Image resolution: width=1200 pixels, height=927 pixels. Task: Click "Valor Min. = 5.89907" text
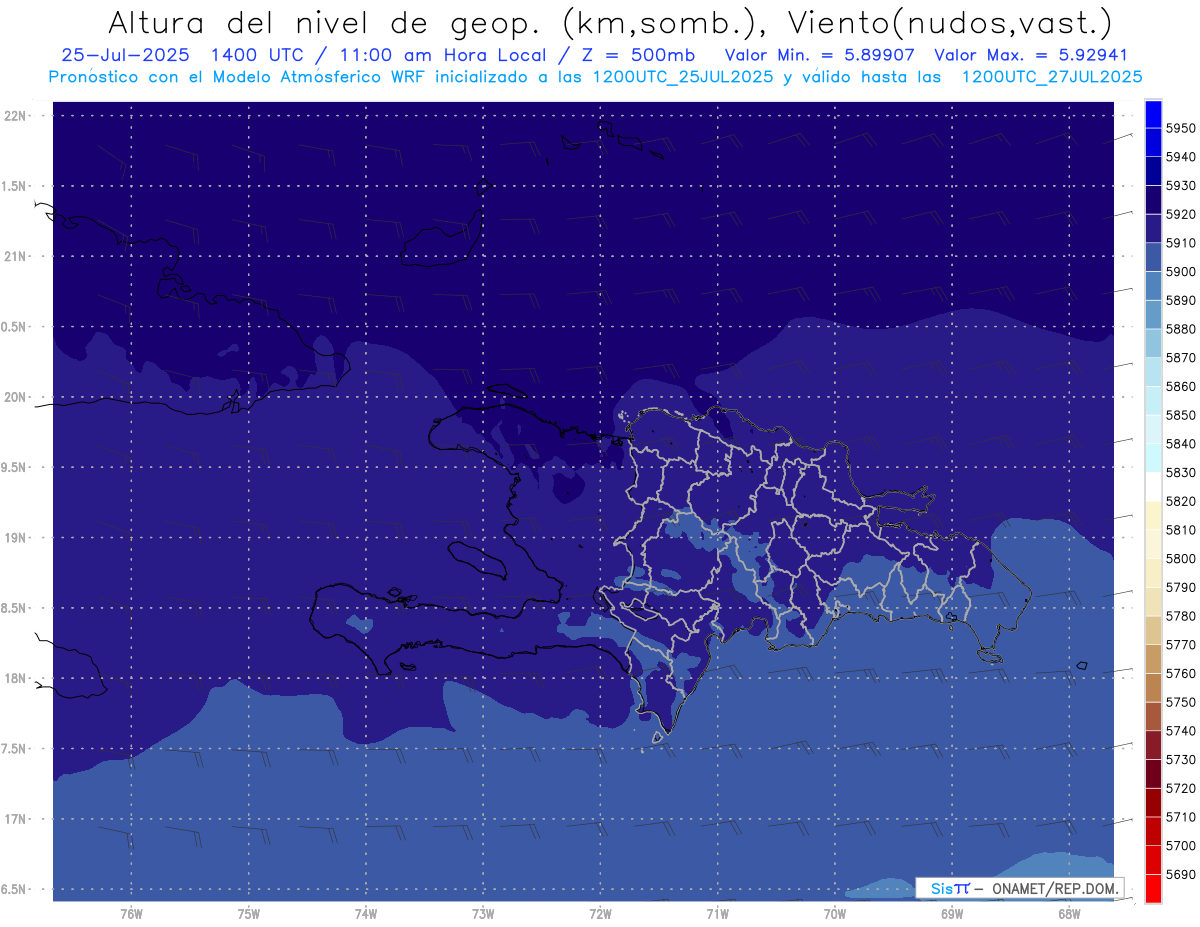click(818, 56)
